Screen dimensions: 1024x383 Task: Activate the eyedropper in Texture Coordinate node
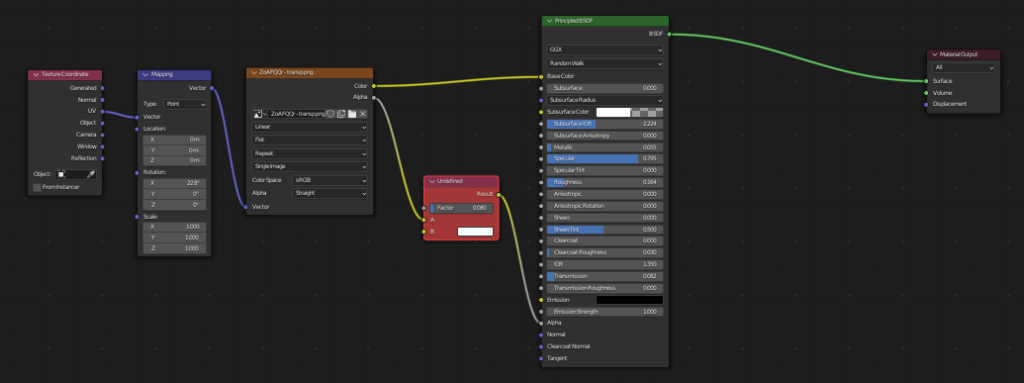pos(91,175)
